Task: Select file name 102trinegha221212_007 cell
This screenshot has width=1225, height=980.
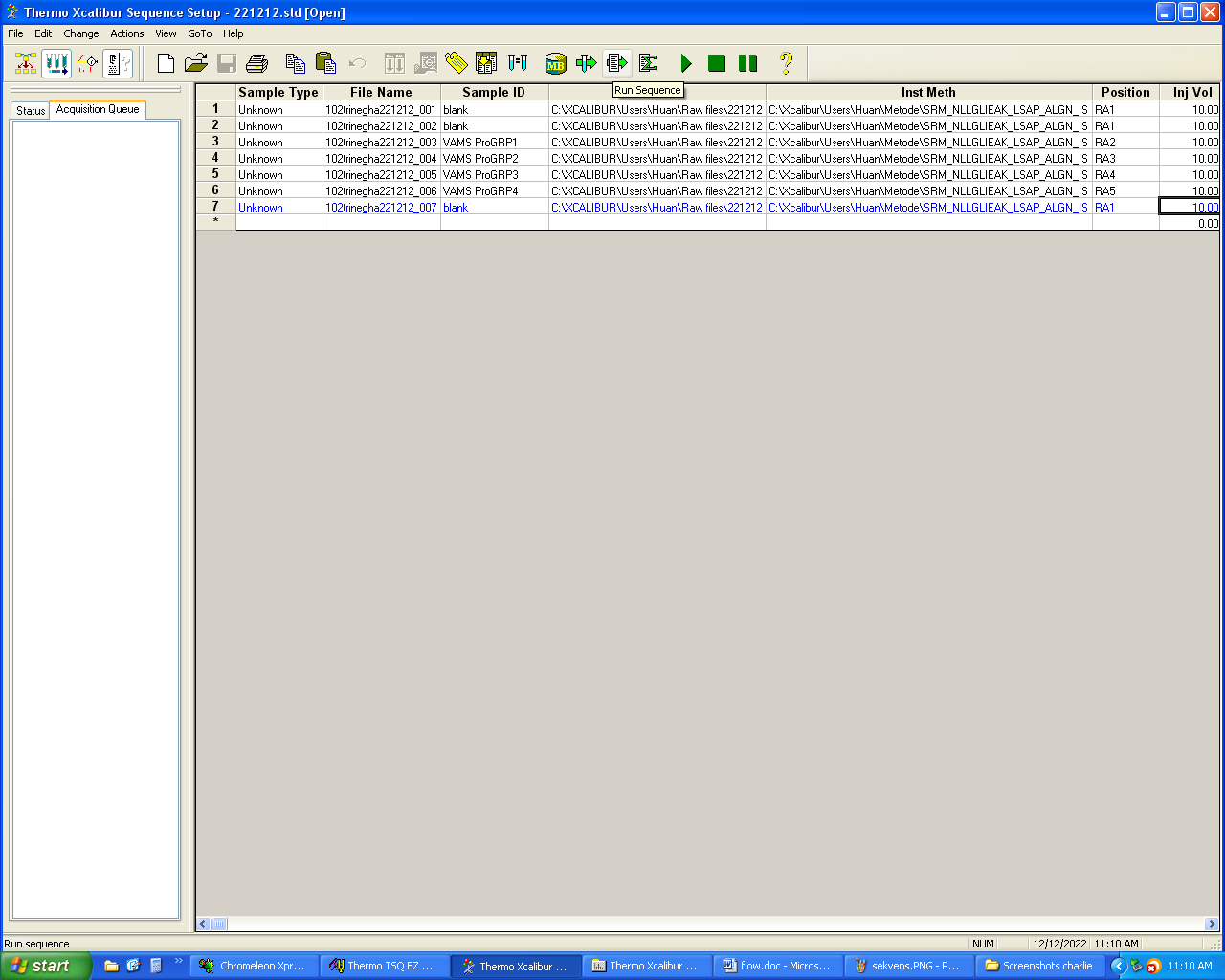Action: click(x=381, y=208)
